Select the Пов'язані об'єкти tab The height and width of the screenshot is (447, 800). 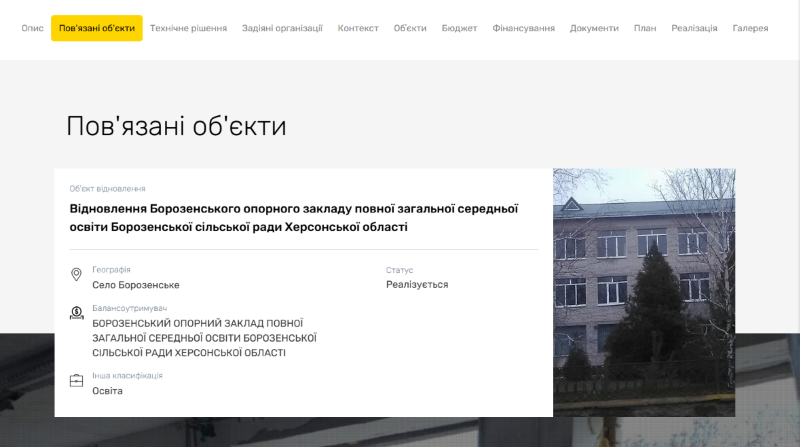(x=97, y=28)
